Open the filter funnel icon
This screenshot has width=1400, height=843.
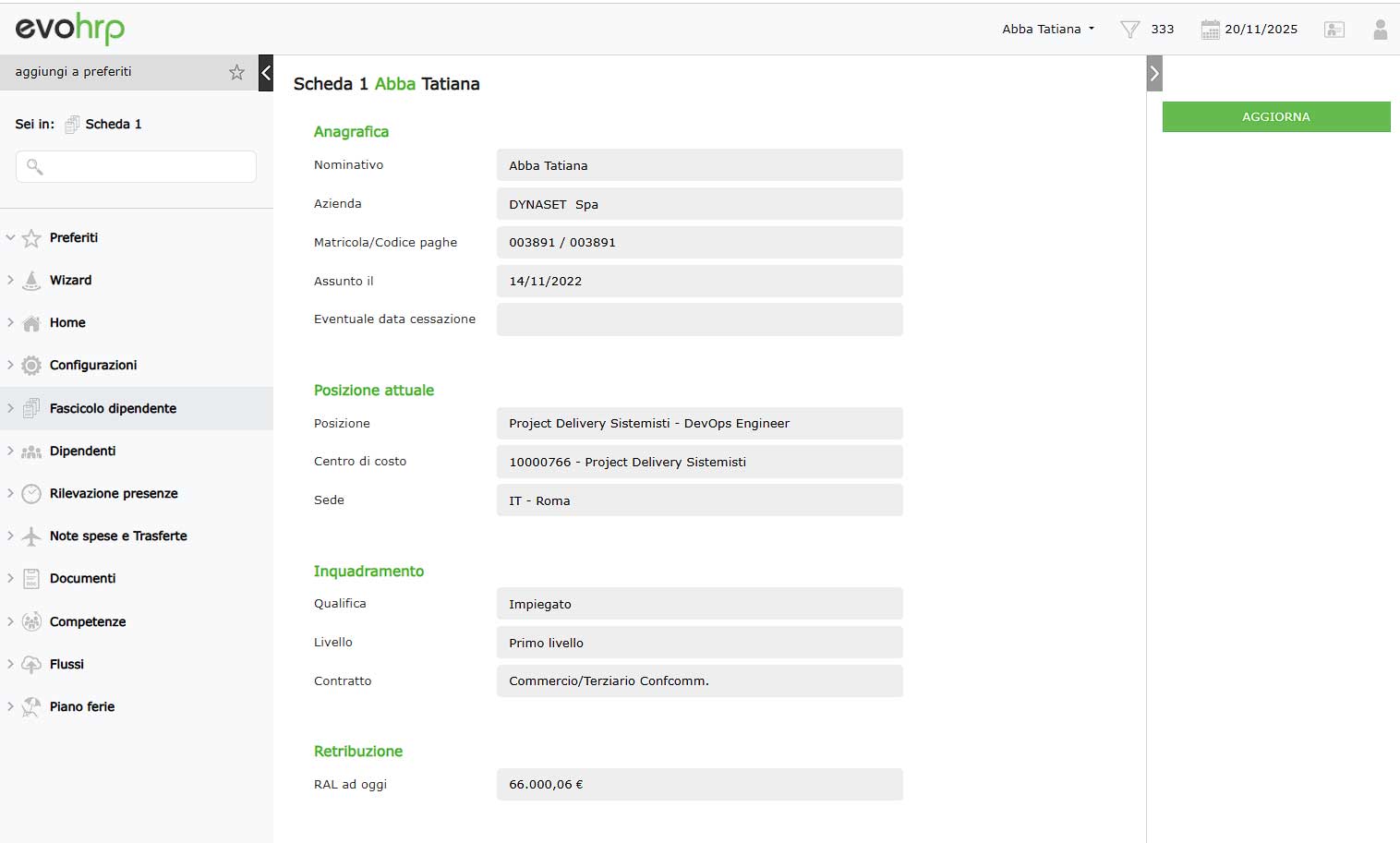[x=1129, y=30]
